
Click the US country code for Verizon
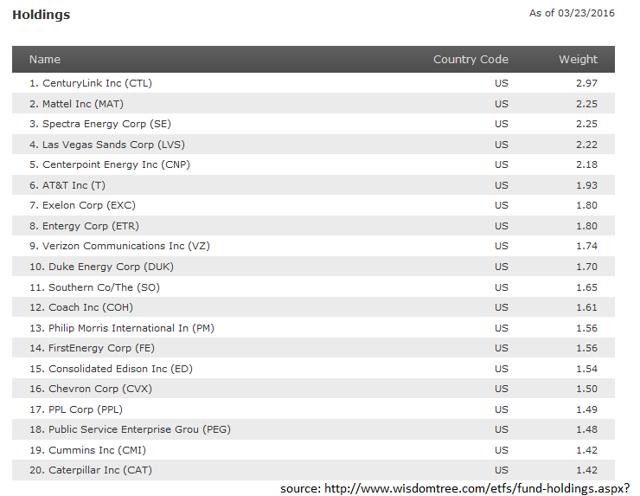502,246
